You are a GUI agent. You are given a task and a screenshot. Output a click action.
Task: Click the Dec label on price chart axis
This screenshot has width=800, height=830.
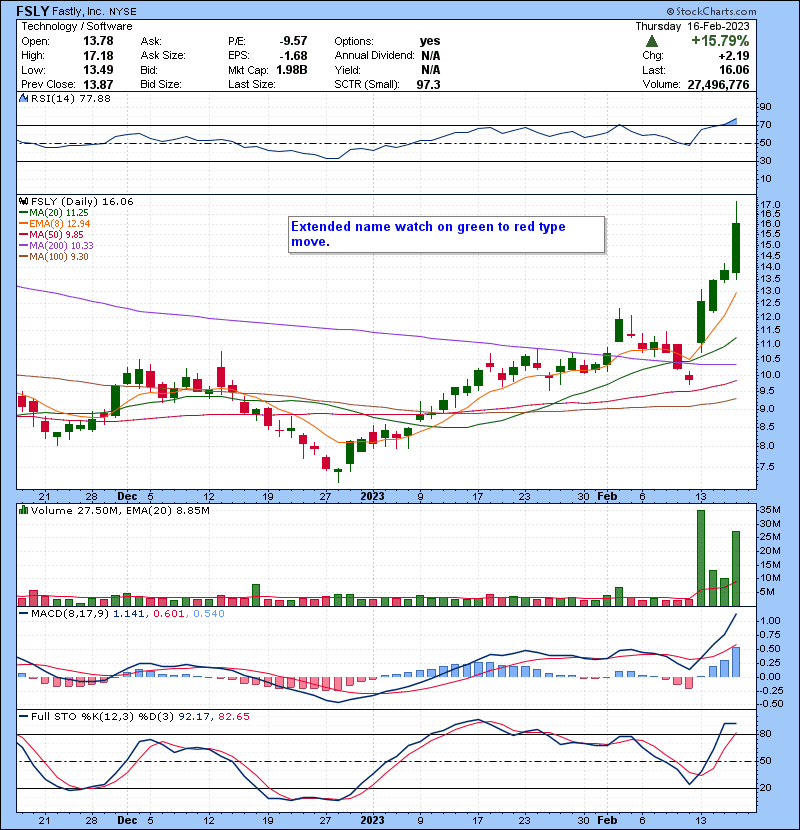(x=127, y=497)
